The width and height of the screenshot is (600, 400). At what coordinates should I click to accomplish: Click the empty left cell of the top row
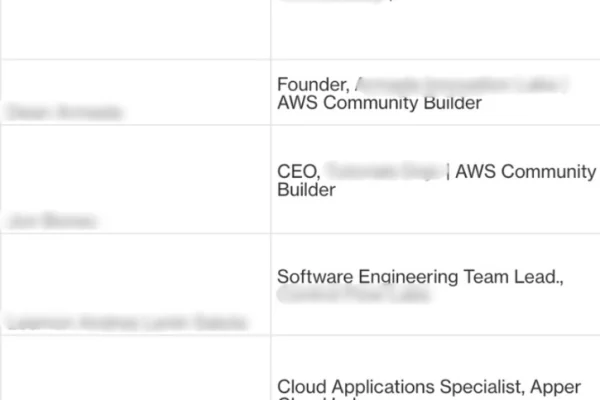135,28
